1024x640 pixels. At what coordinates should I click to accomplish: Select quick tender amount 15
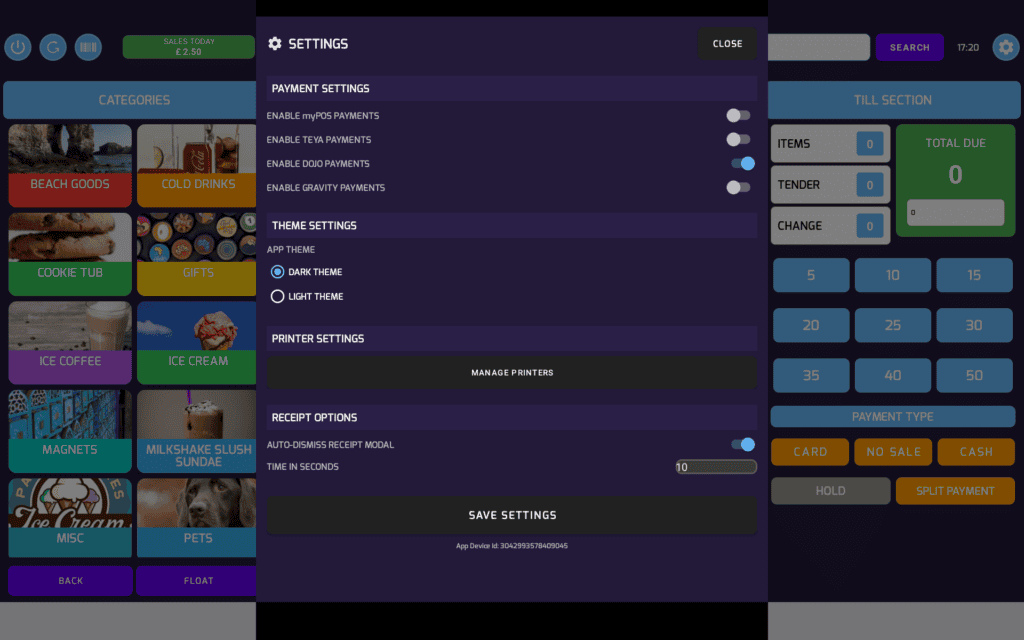click(974, 275)
